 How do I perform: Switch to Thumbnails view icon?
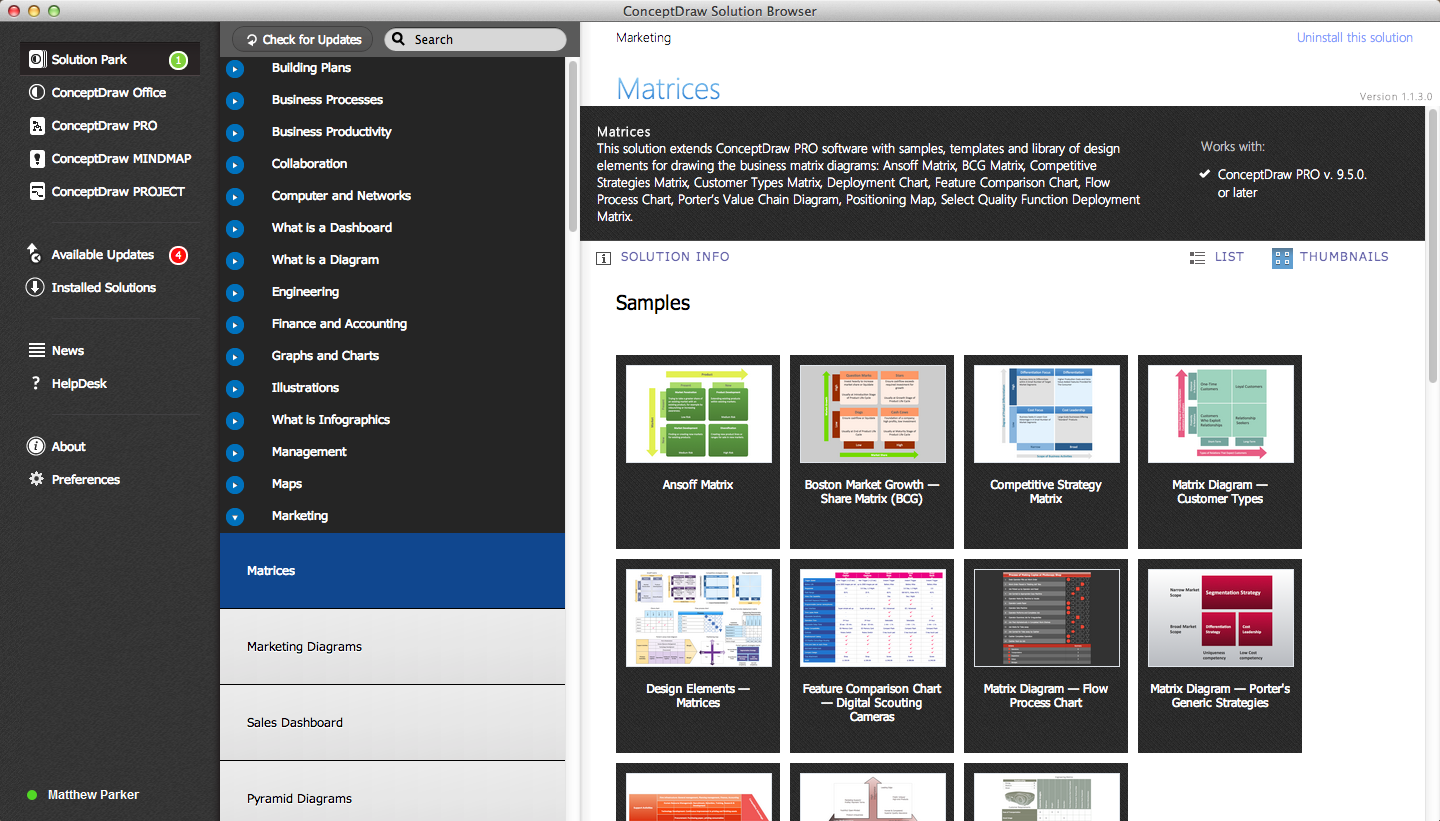[1282, 258]
